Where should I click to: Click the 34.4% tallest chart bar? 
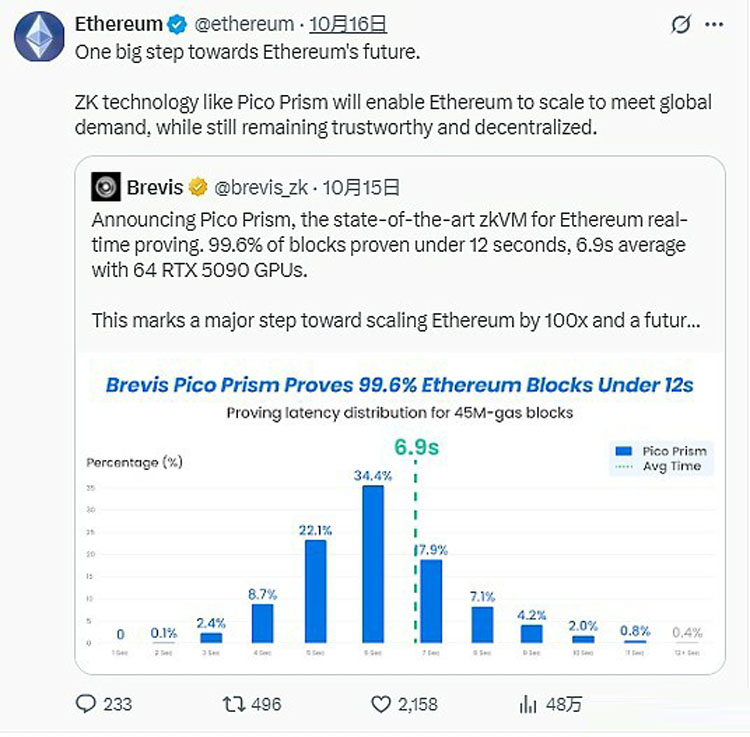[373, 563]
